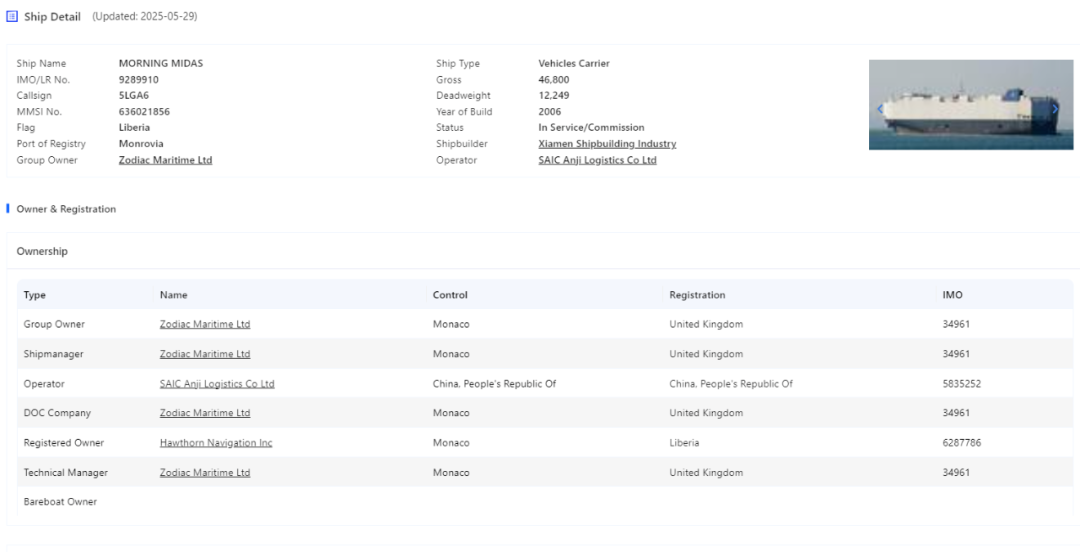The image size is (1080, 552).
Task: Open SAIC Anji Logistics Co Ltd link in summary Operator field
Action: coord(597,160)
